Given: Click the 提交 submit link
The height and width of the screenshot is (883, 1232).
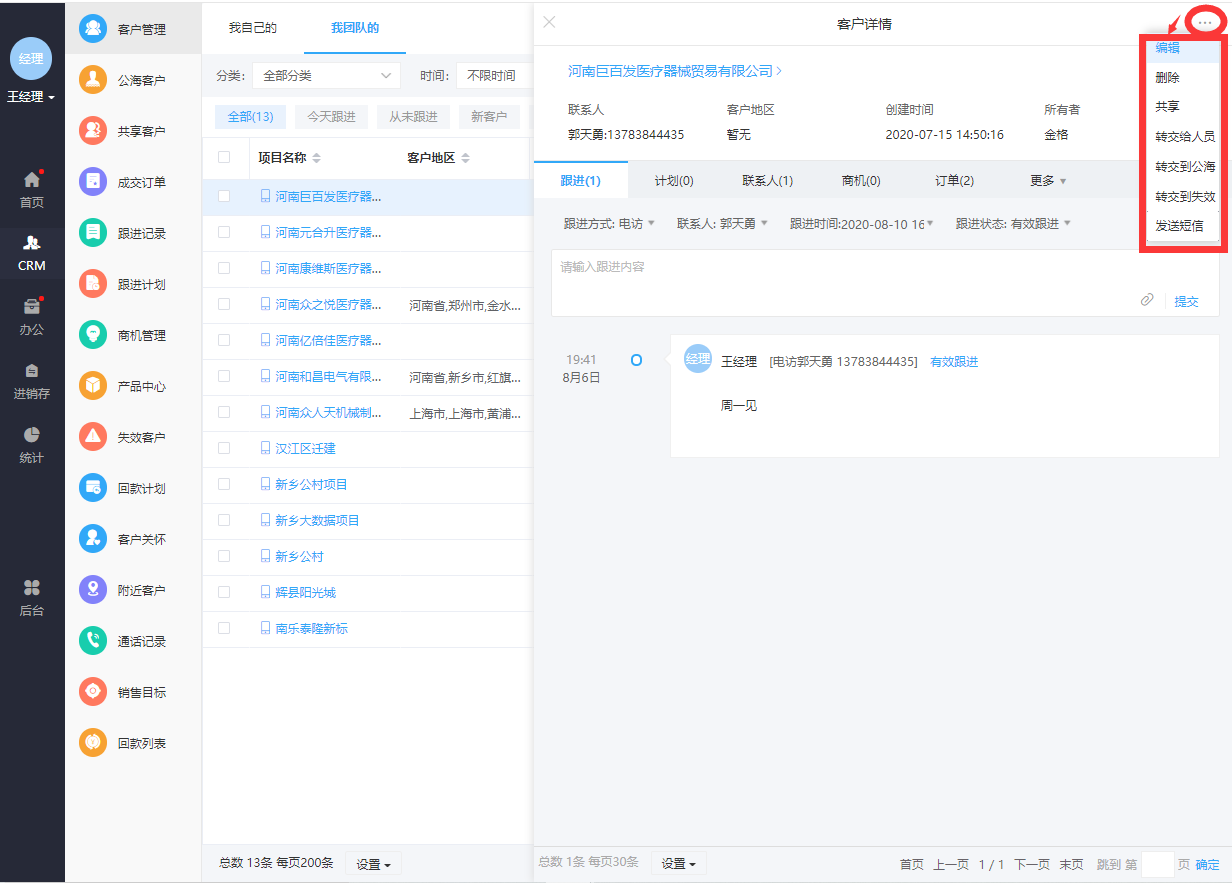Looking at the screenshot, I should click(x=1186, y=301).
